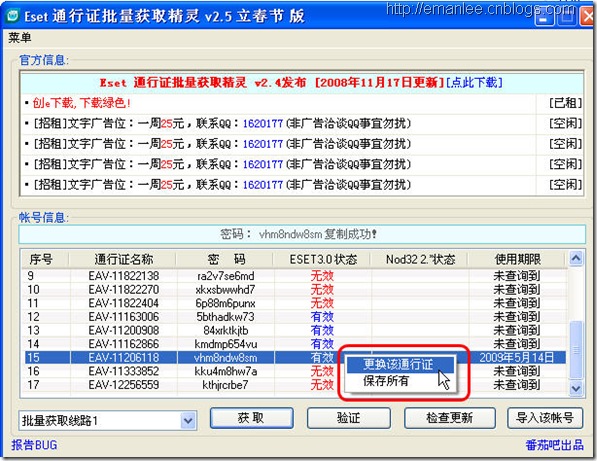Click the 导入该帐号 button
Screen dimensions: 597x461
click(x=545, y=418)
